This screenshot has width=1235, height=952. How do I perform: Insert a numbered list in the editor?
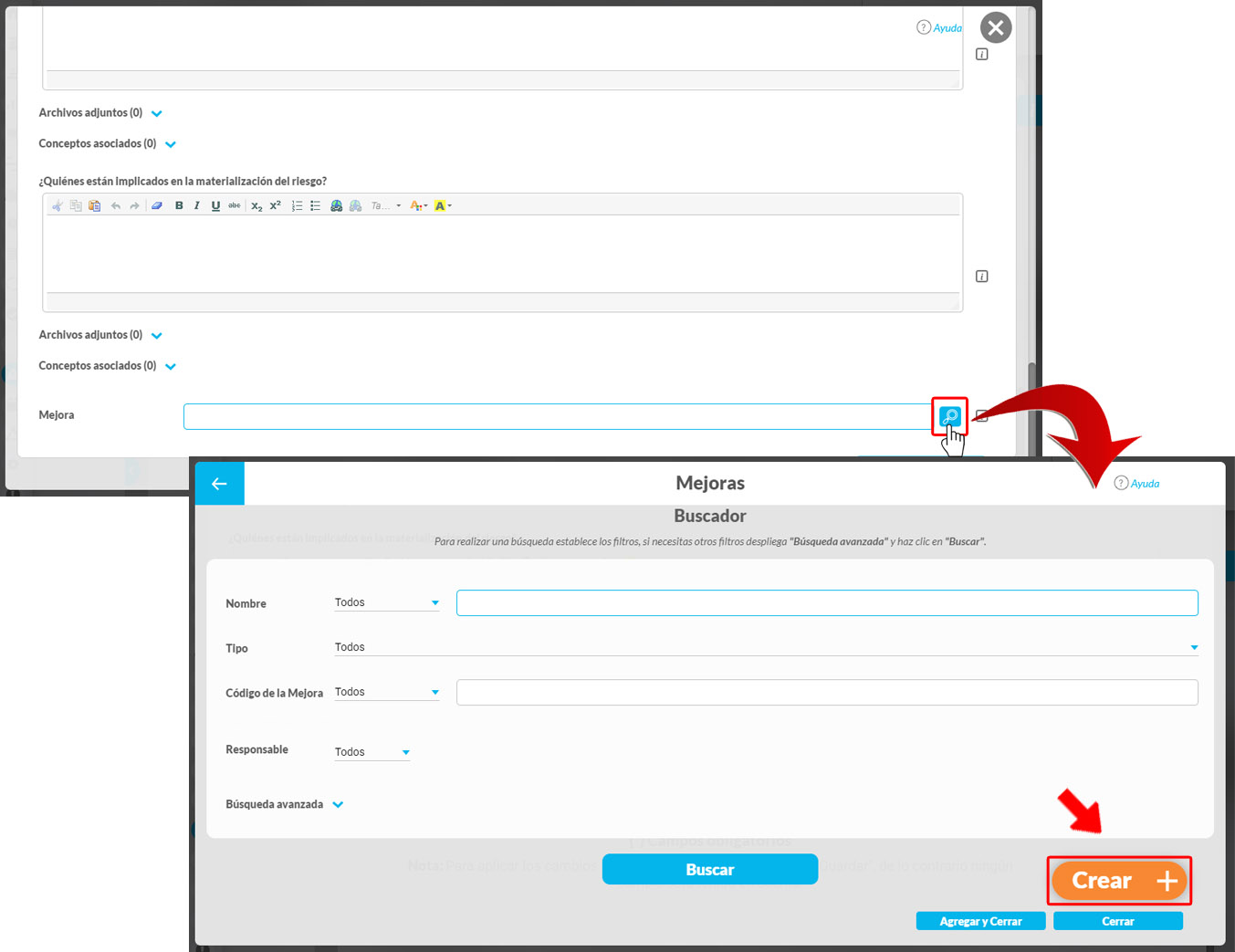(297, 206)
